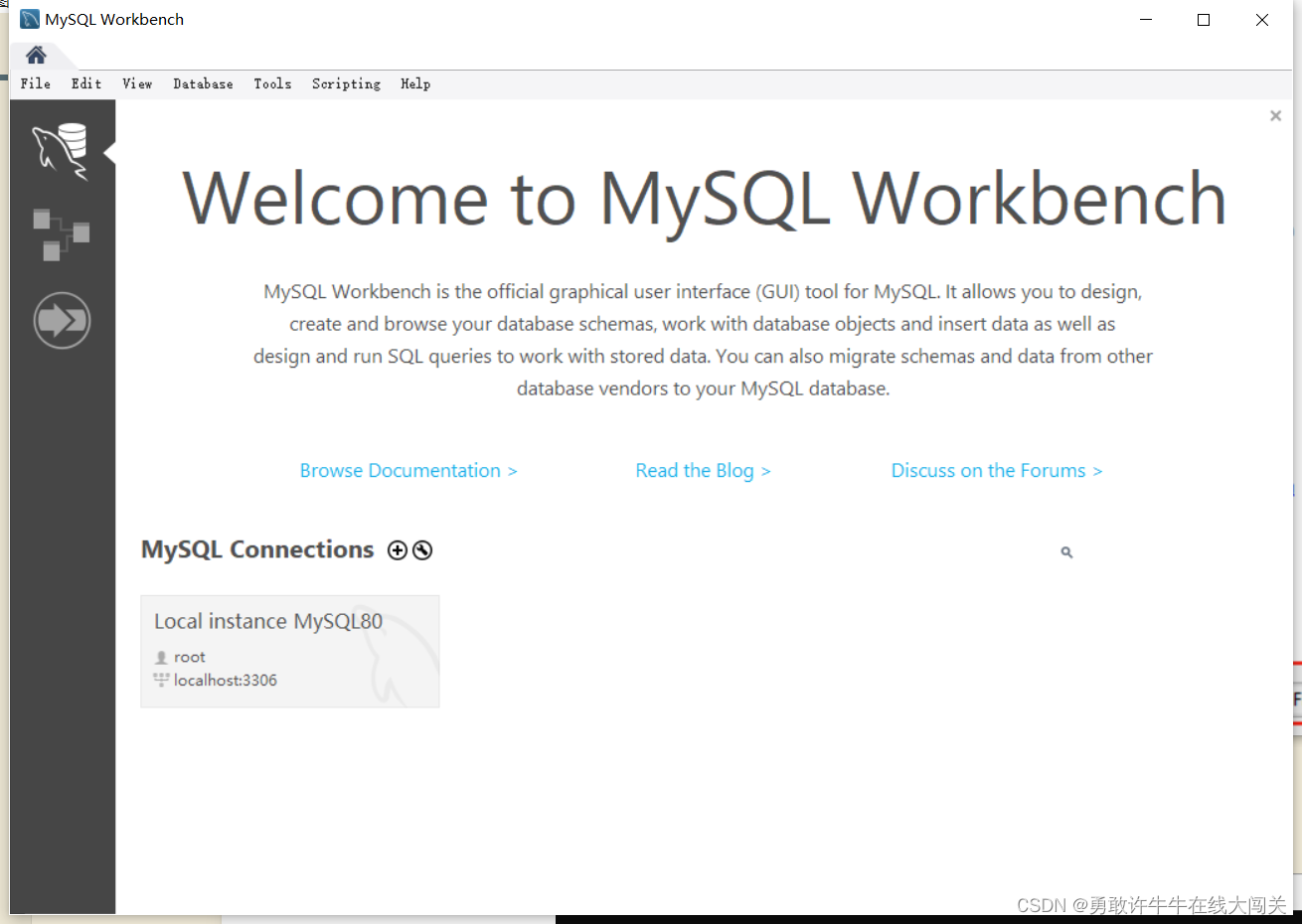1302x924 pixels.
Task: Close the MySQL Workbench window
Action: click(1262, 20)
